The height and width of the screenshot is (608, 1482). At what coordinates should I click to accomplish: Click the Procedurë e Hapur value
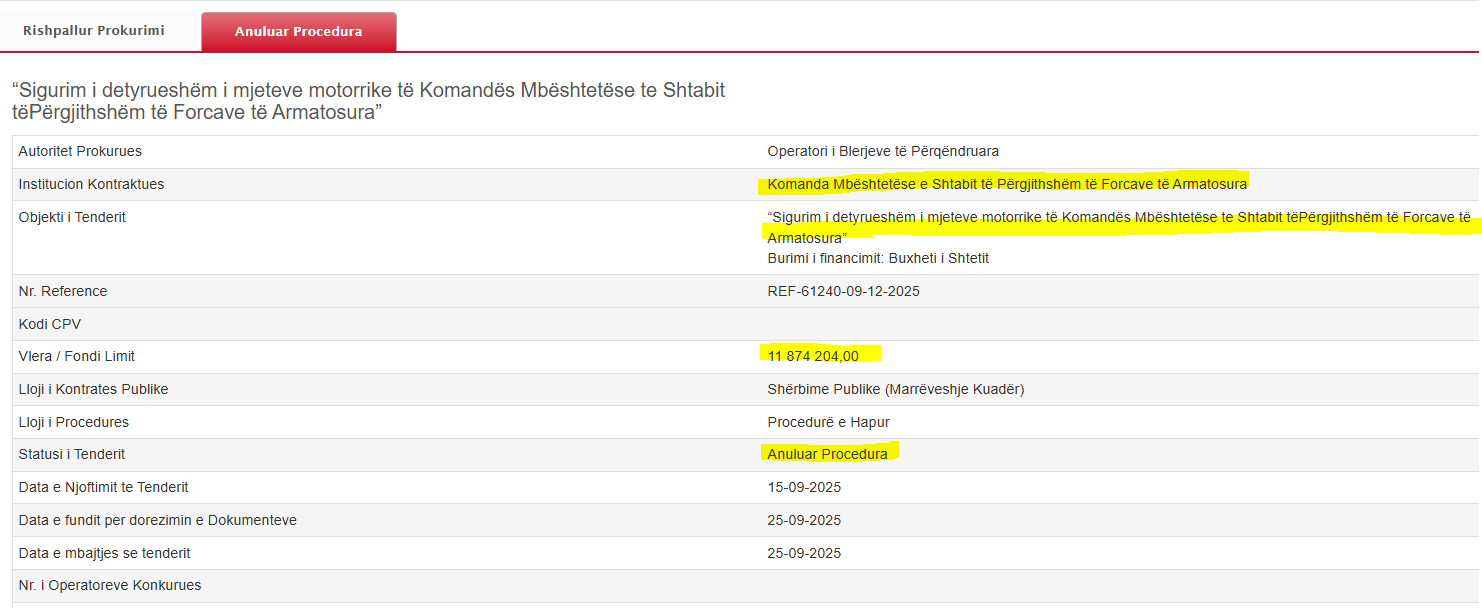coord(828,422)
